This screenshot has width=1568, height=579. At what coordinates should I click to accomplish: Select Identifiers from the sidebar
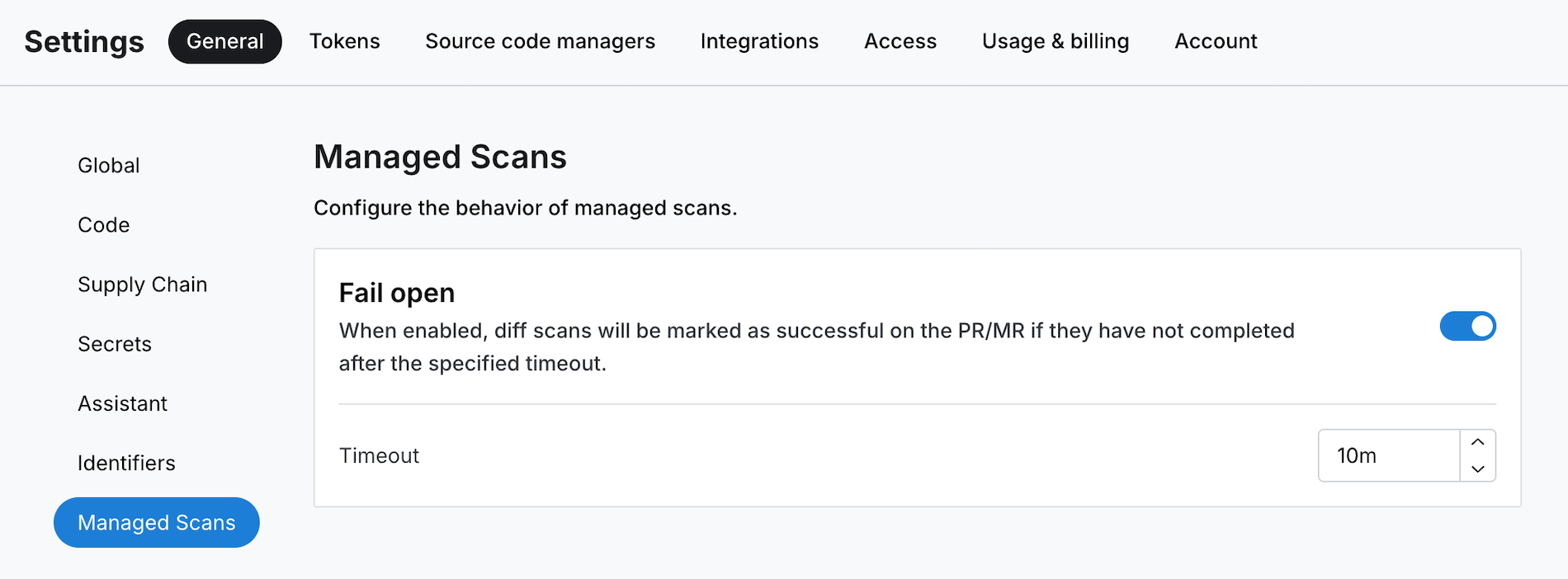point(126,463)
